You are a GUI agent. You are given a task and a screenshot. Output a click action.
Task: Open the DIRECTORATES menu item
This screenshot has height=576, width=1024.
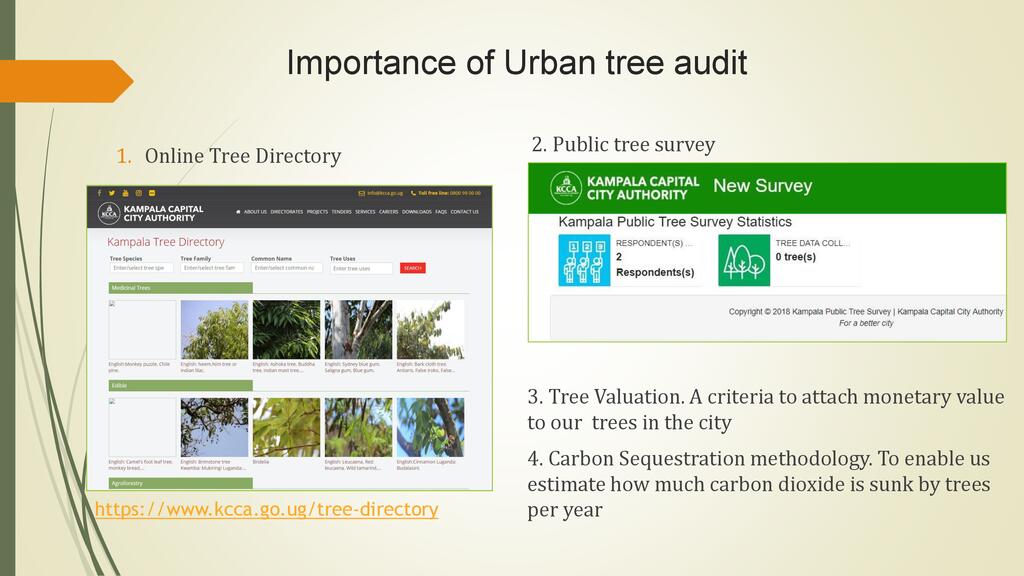pos(286,212)
